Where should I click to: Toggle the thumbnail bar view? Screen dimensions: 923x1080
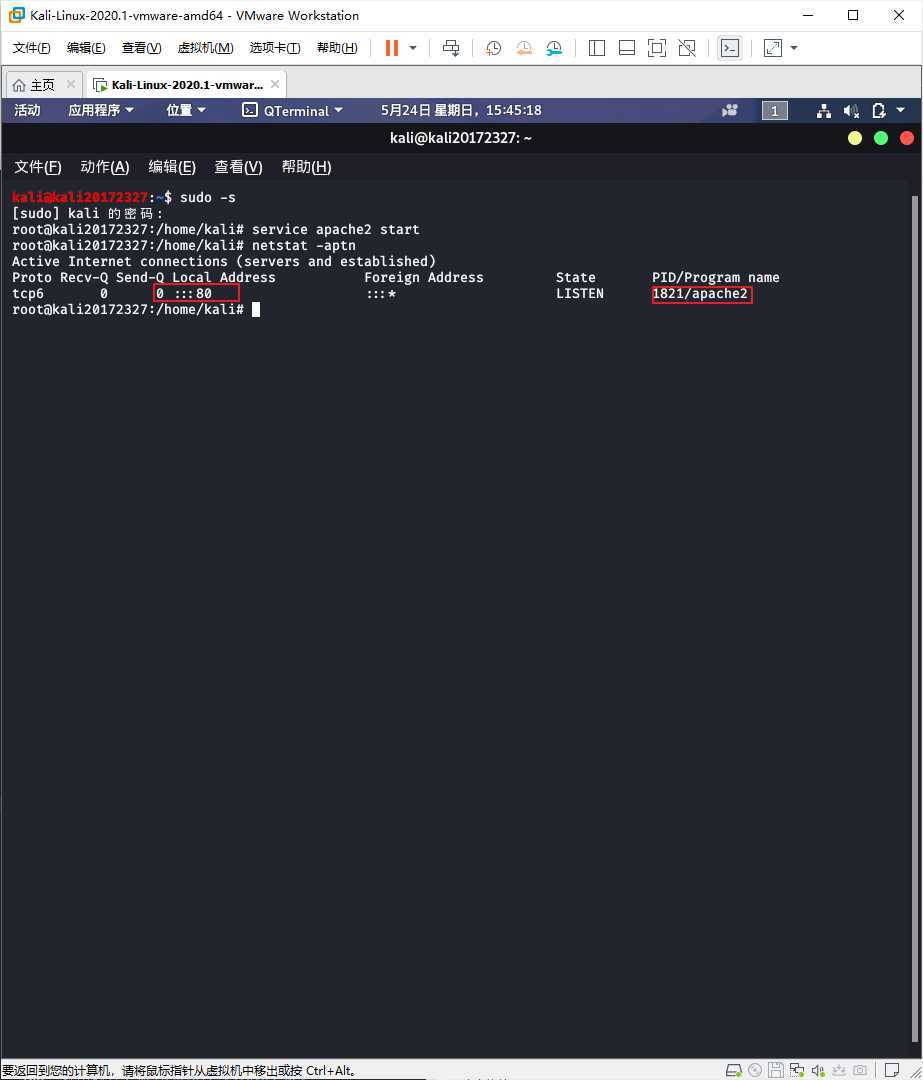tap(627, 48)
